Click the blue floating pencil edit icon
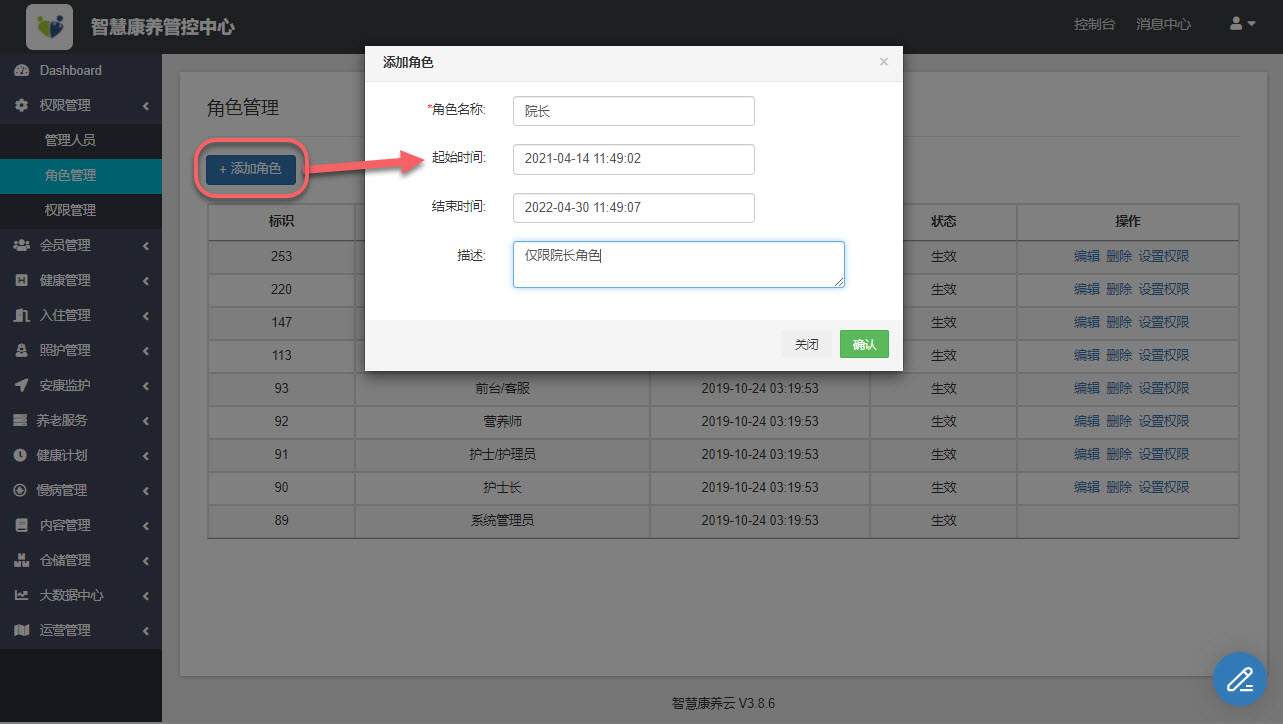 click(1239, 680)
